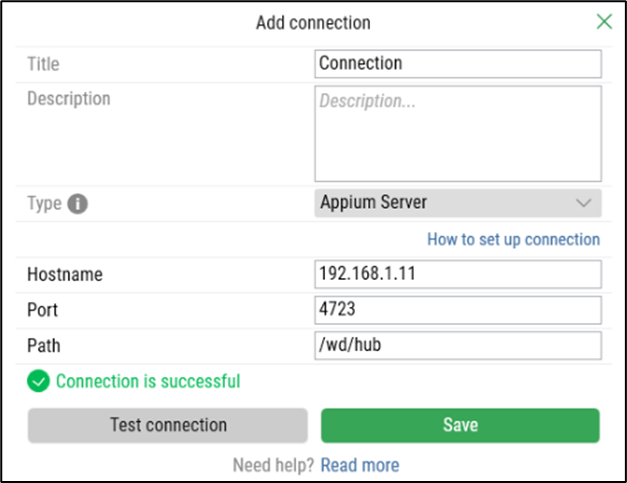This screenshot has width=627, height=483.
Task: Click the Path label
Action: (43, 345)
